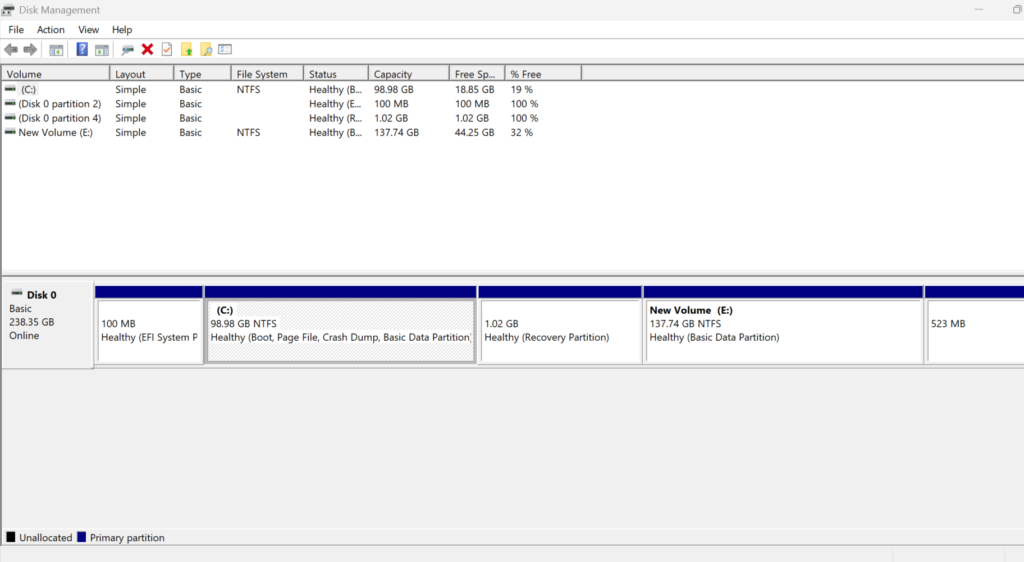
Task: Open the View menu
Action: pyautogui.click(x=88, y=29)
